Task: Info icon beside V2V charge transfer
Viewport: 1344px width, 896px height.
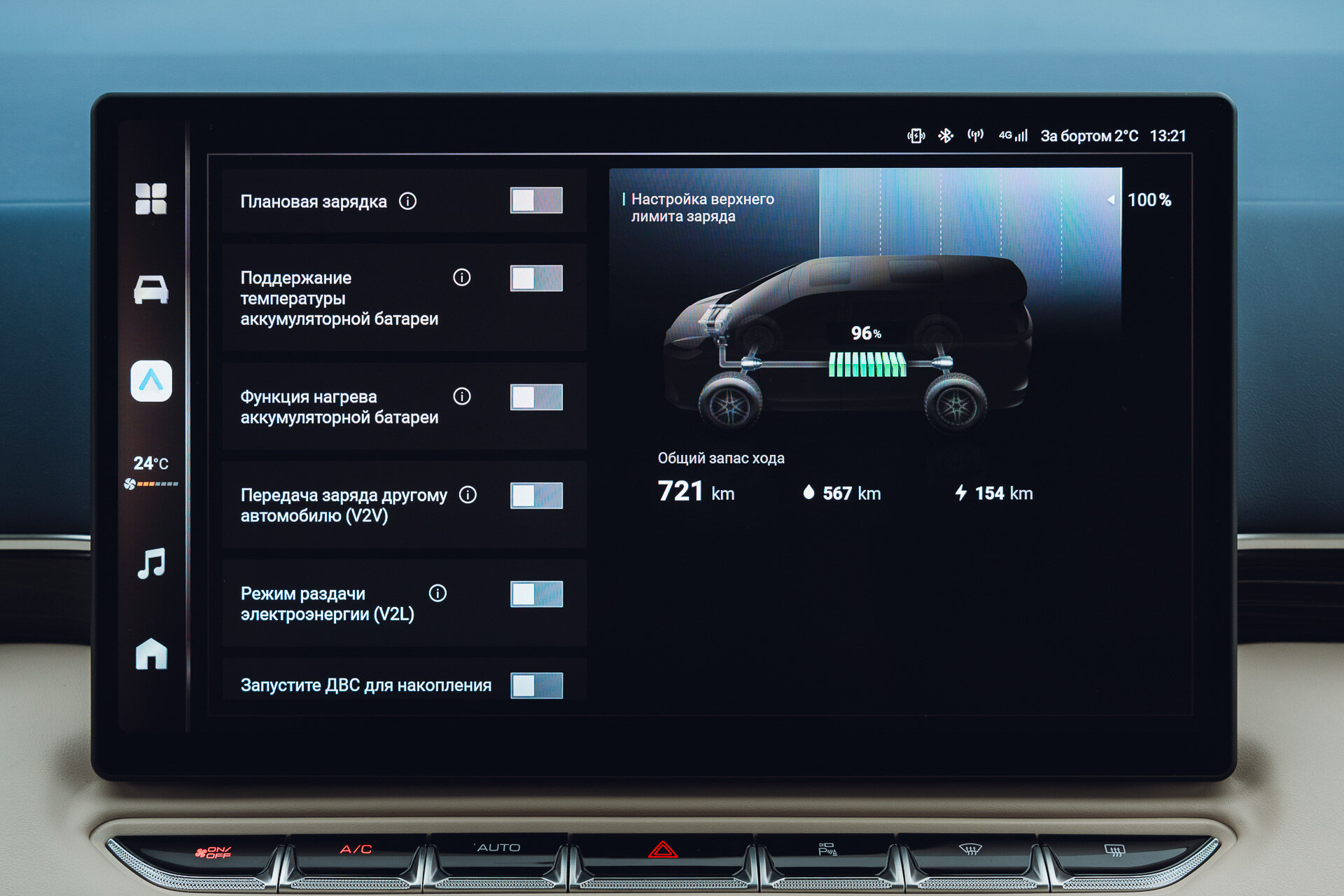Action: click(x=468, y=495)
